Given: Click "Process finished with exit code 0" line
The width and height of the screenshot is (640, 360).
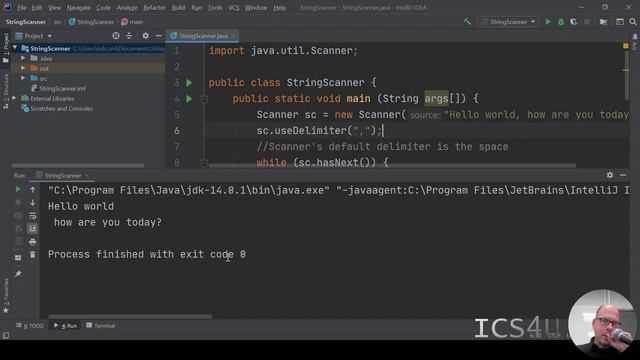Looking at the screenshot, I should point(147,254).
